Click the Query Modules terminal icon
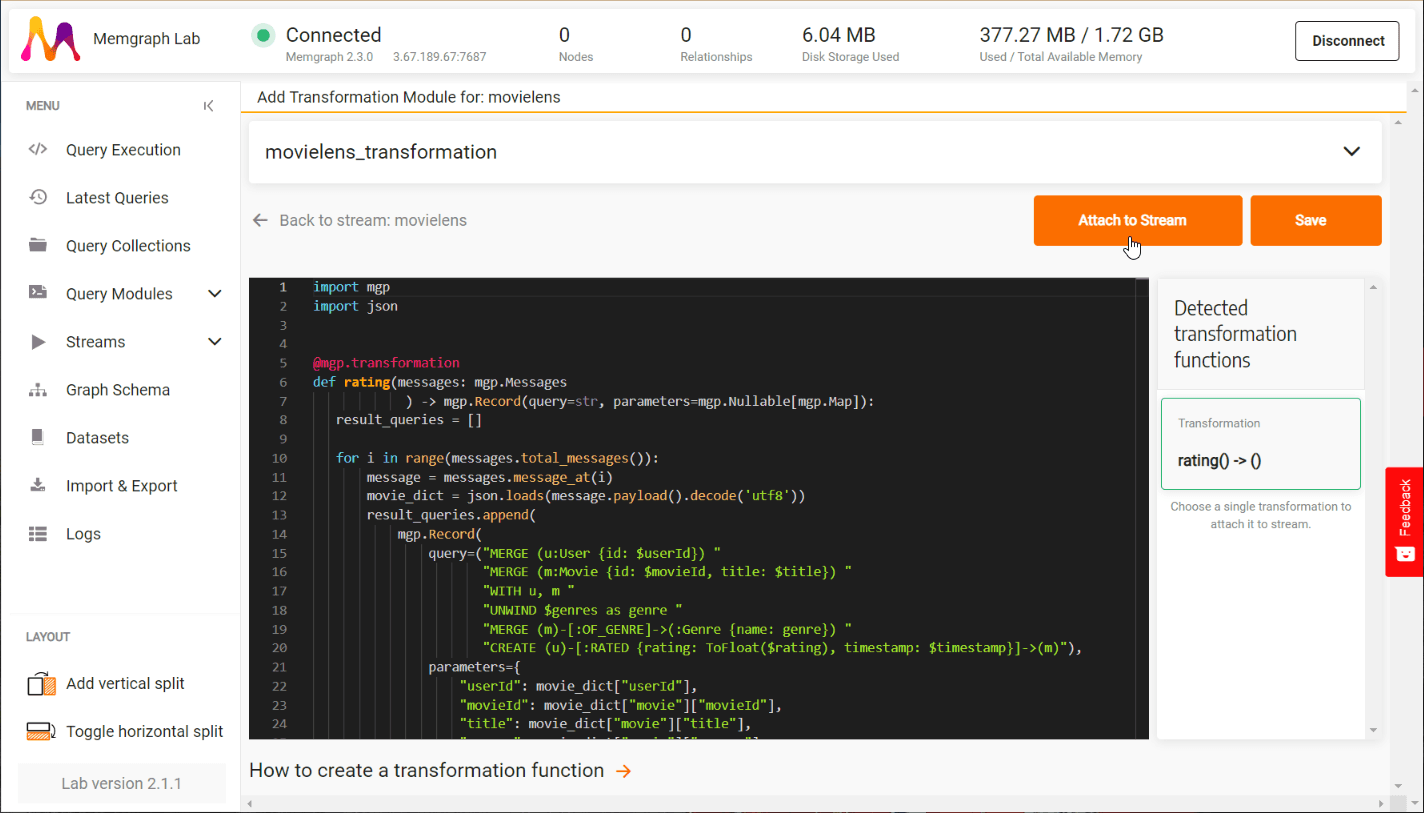The width and height of the screenshot is (1424, 813). 38,294
